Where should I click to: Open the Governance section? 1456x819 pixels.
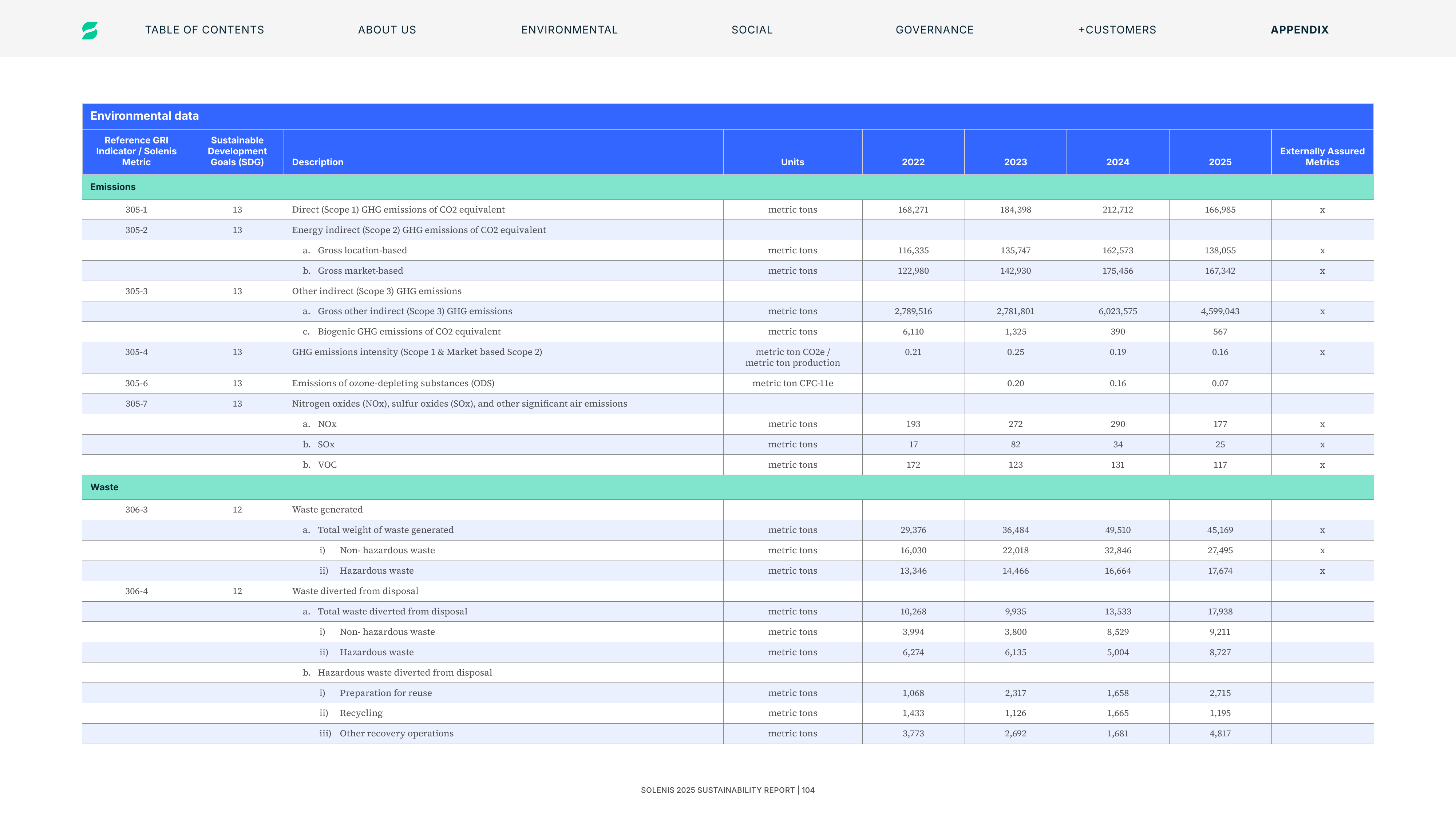[x=934, y=30]
